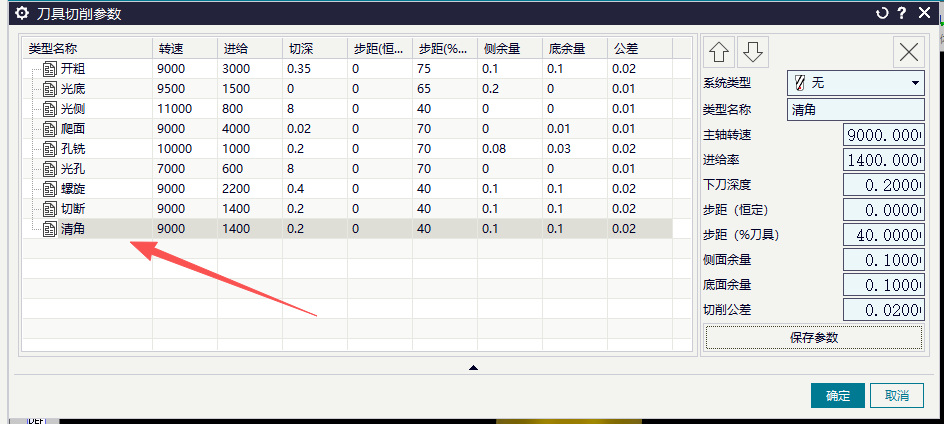Confirm with the 确定 button

838,396
